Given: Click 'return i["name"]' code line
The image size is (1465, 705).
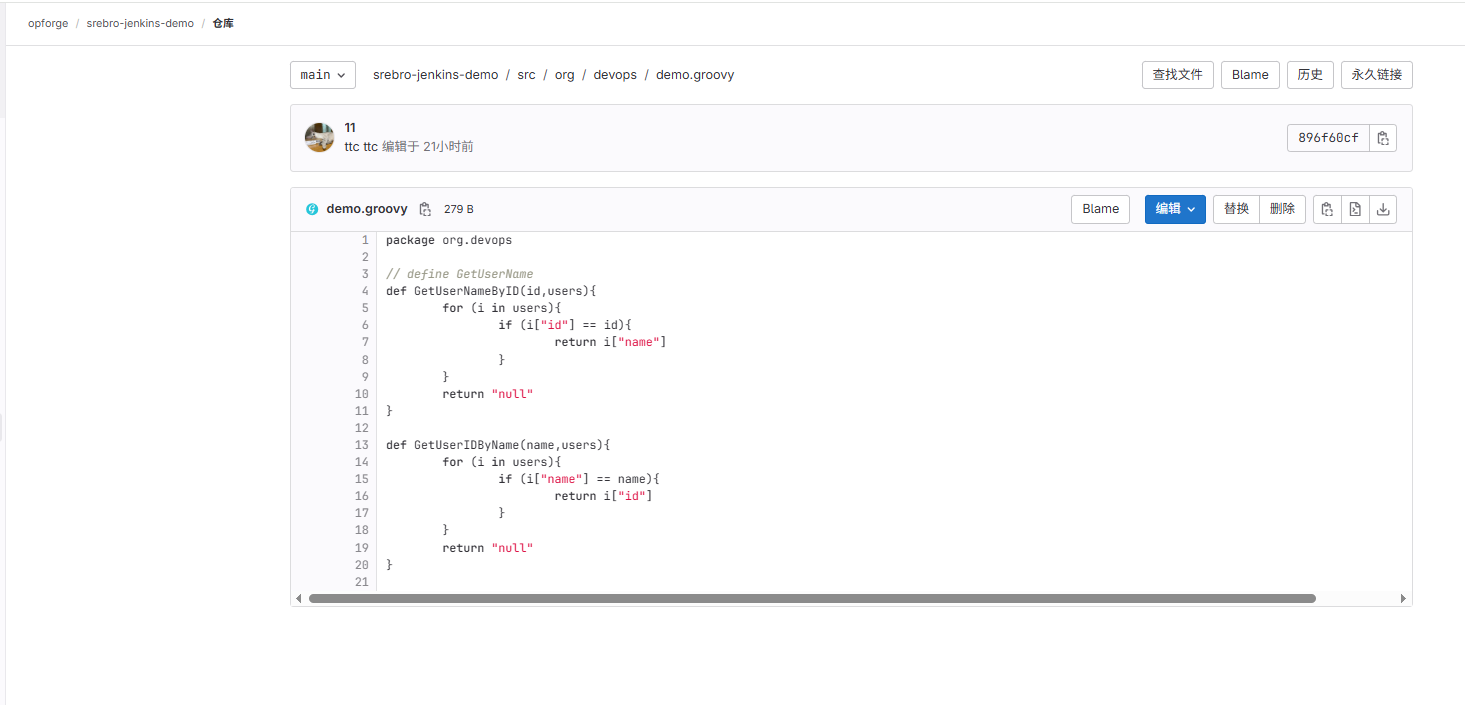Looking at the screenshot, I should click(x=610, y=342).
